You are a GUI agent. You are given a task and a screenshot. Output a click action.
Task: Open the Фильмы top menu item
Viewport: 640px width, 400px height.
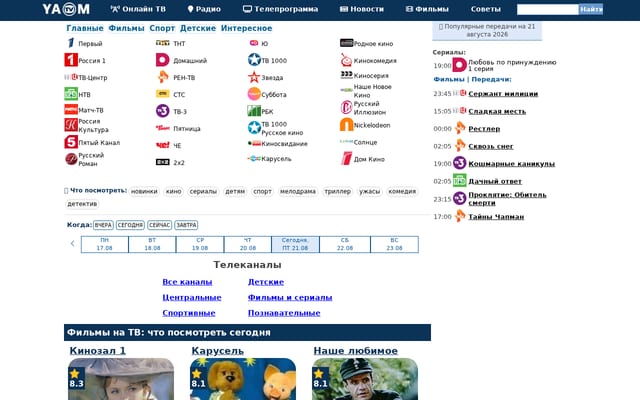(x=427, y=9)
